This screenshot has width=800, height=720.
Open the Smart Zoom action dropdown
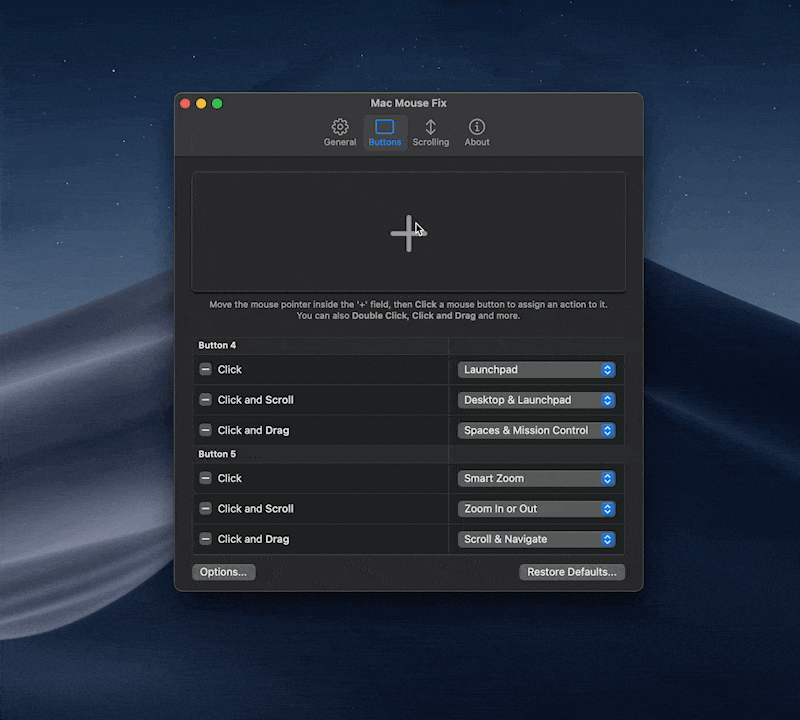coord(537,478)
